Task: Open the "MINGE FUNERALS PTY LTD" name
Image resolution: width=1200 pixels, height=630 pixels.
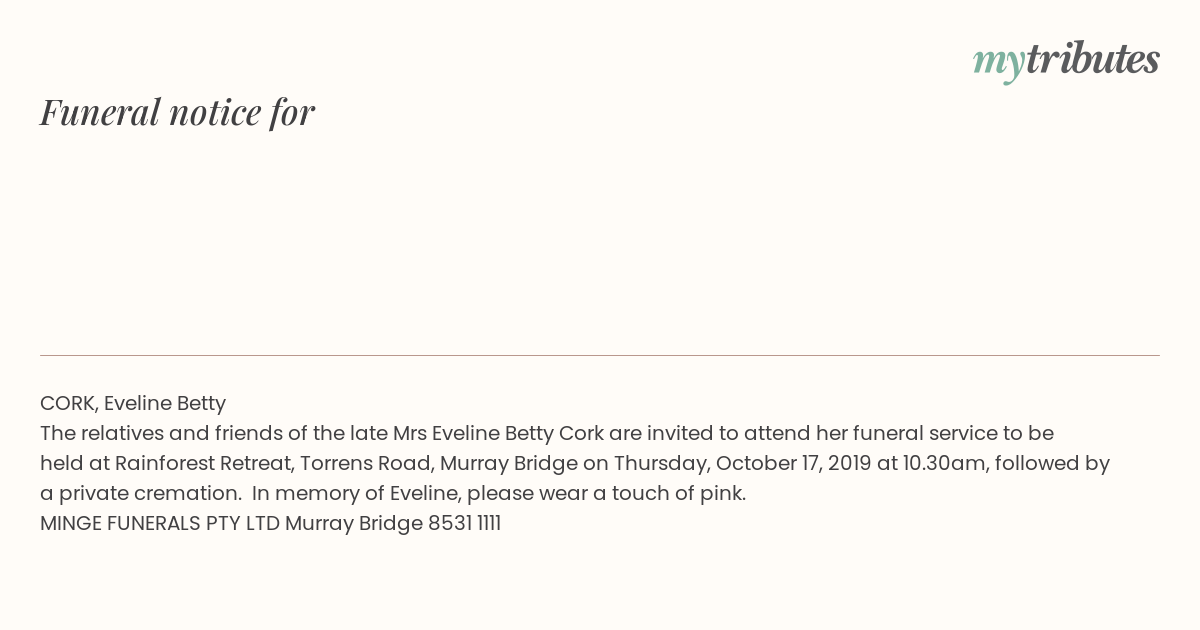Action: (160, 523)
